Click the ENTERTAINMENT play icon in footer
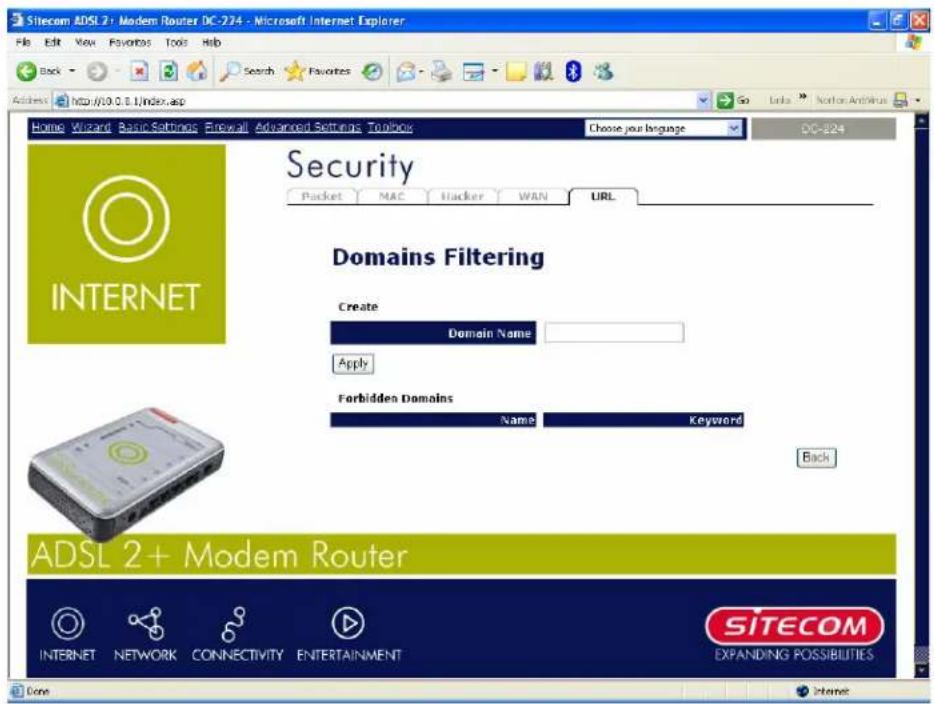 348,624
